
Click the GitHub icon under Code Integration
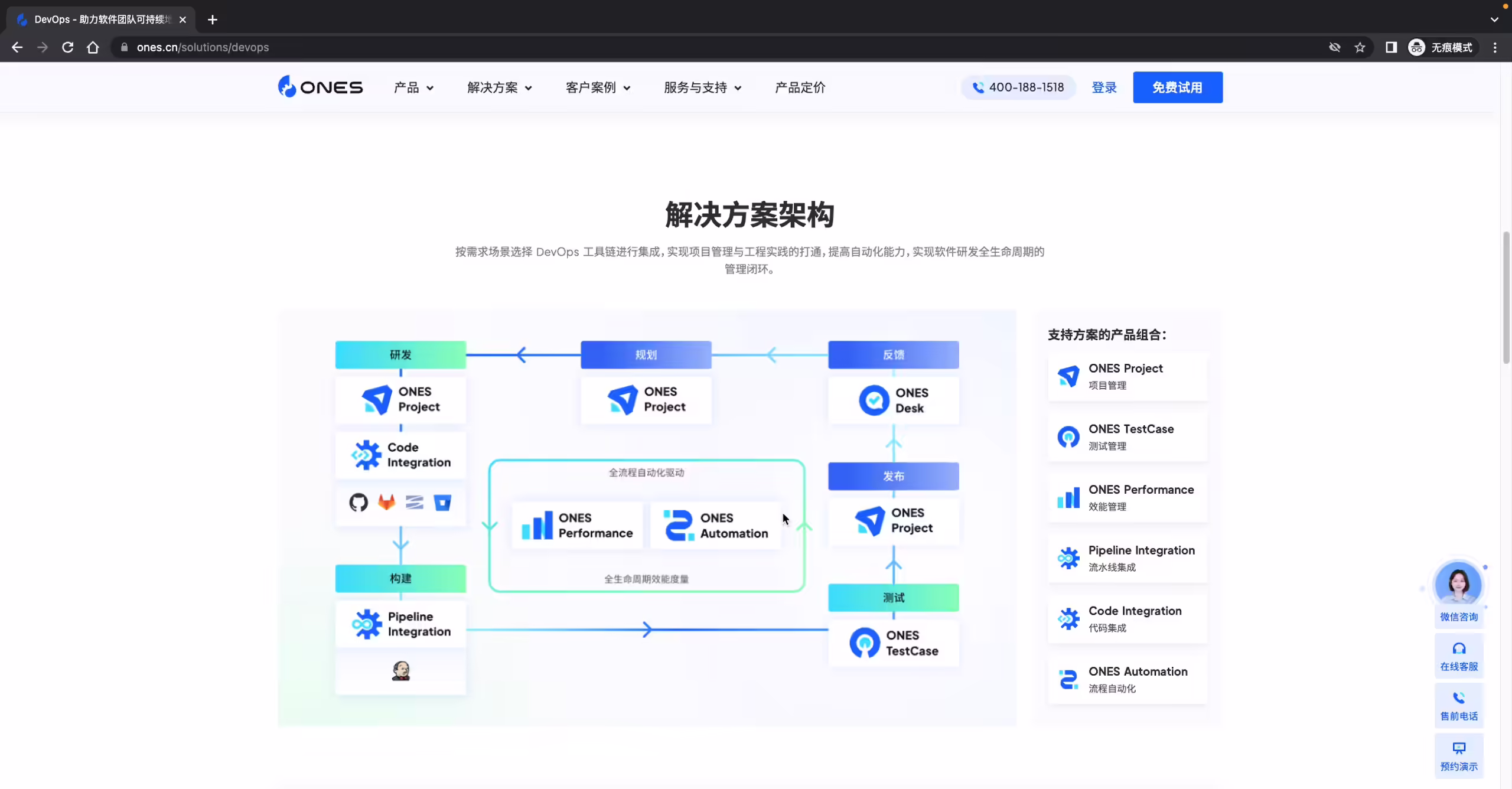[358, 503]
